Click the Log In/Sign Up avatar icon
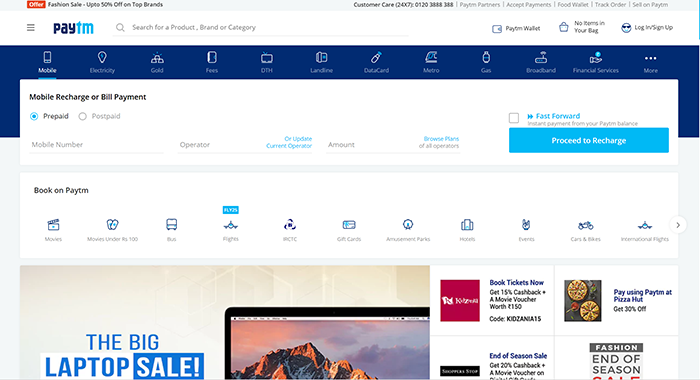This screenshot has height=380, width=700. pyautogui.click(x=626, y=28)
